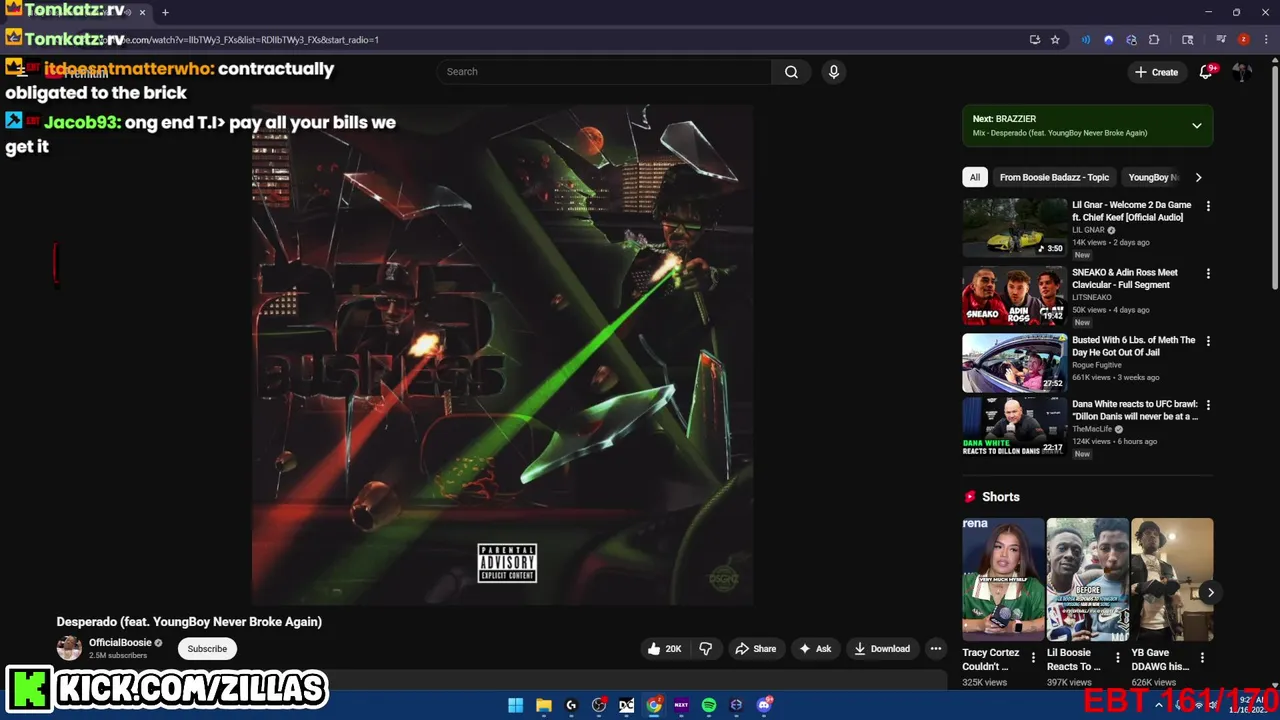This screenshot has height=720, width=1280.
Task: Click the LIL GNAR channel name
Action: tap(1088, 230)
